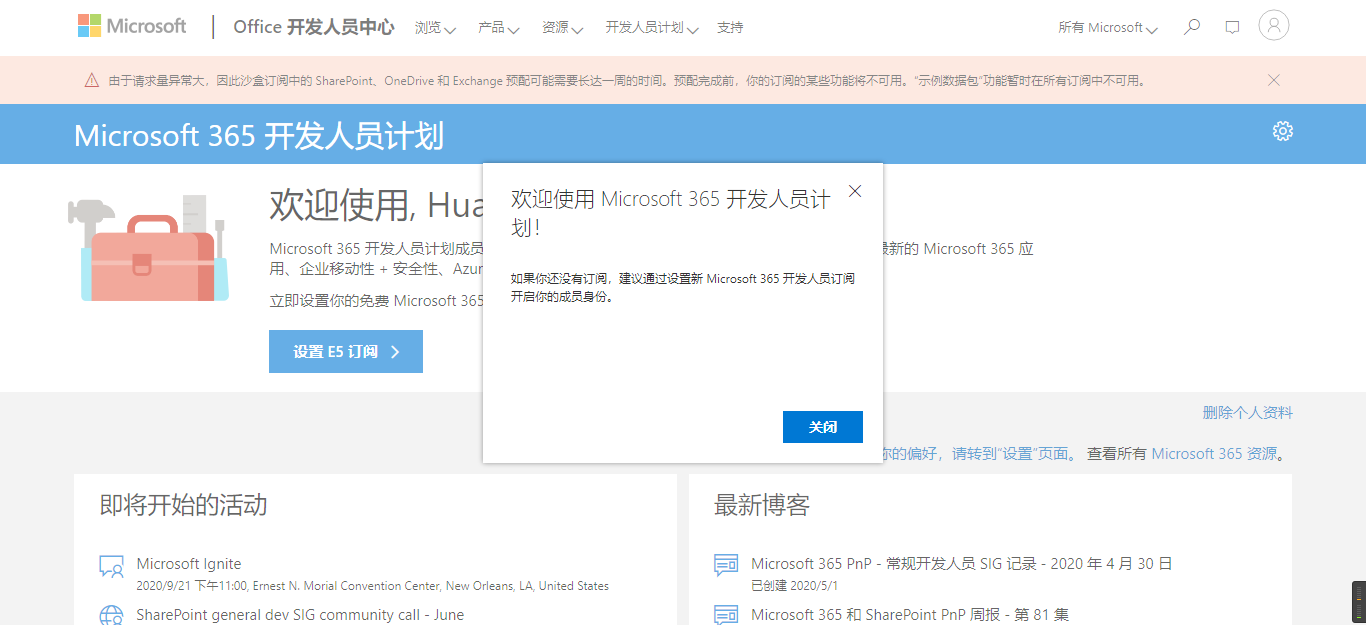Click the dialog title 欢迎使用 Microsoft 365 开发人员计划
This screenshot has height=625, width=1366.
click(671, 213)
